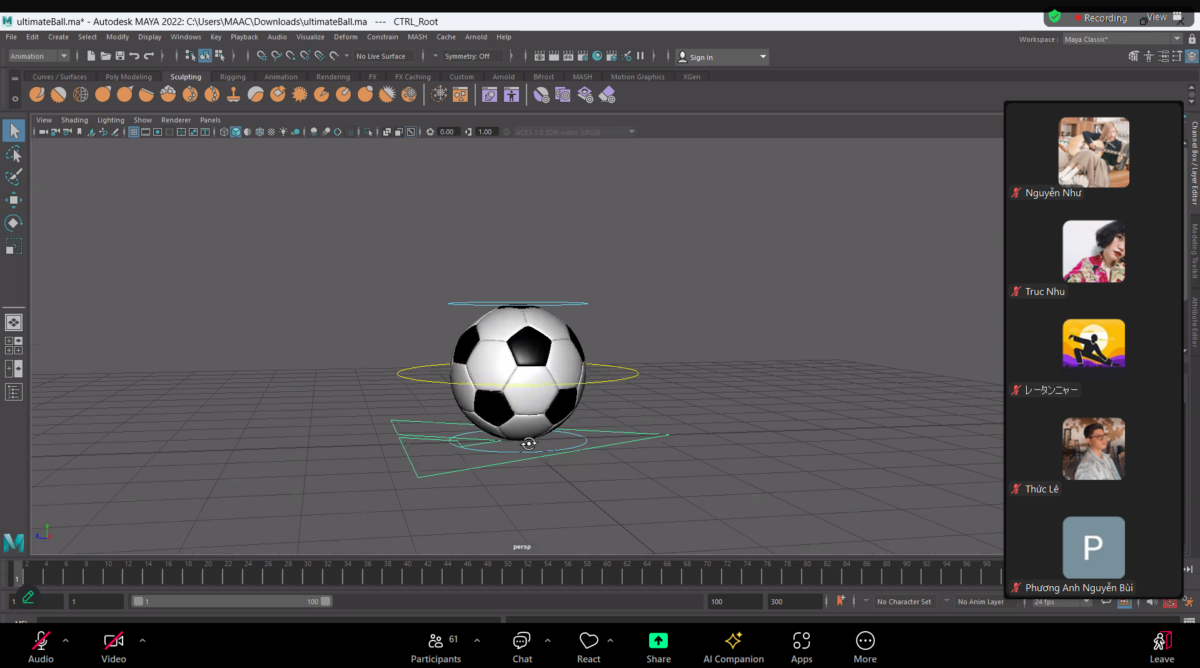Click the Leave meeting button
The height and width of the screenshot is (668, 1200).
(1162, 646)
